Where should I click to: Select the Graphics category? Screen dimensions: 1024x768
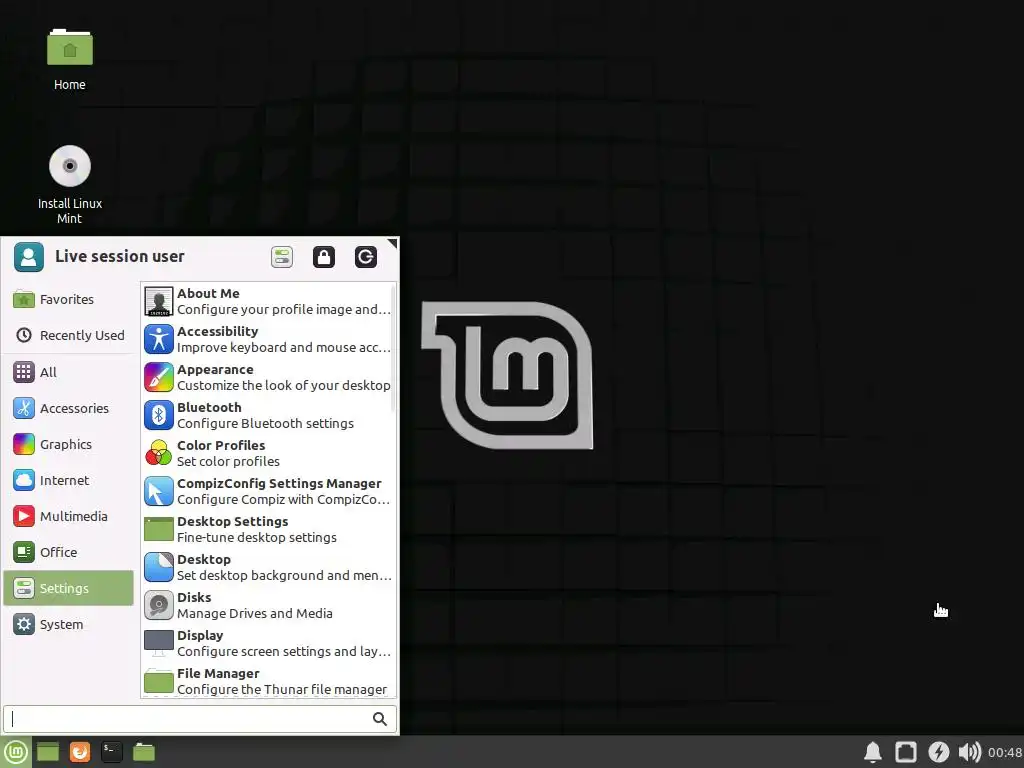coord(69,444)
